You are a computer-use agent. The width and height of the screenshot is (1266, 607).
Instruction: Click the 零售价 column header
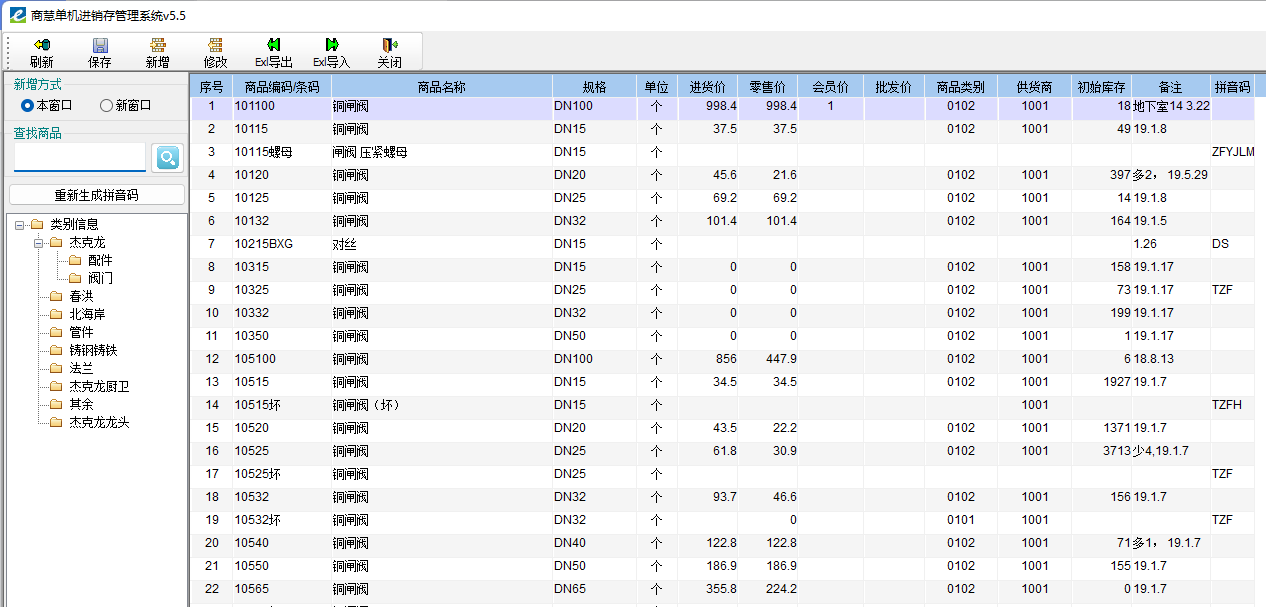click(768, 87)
